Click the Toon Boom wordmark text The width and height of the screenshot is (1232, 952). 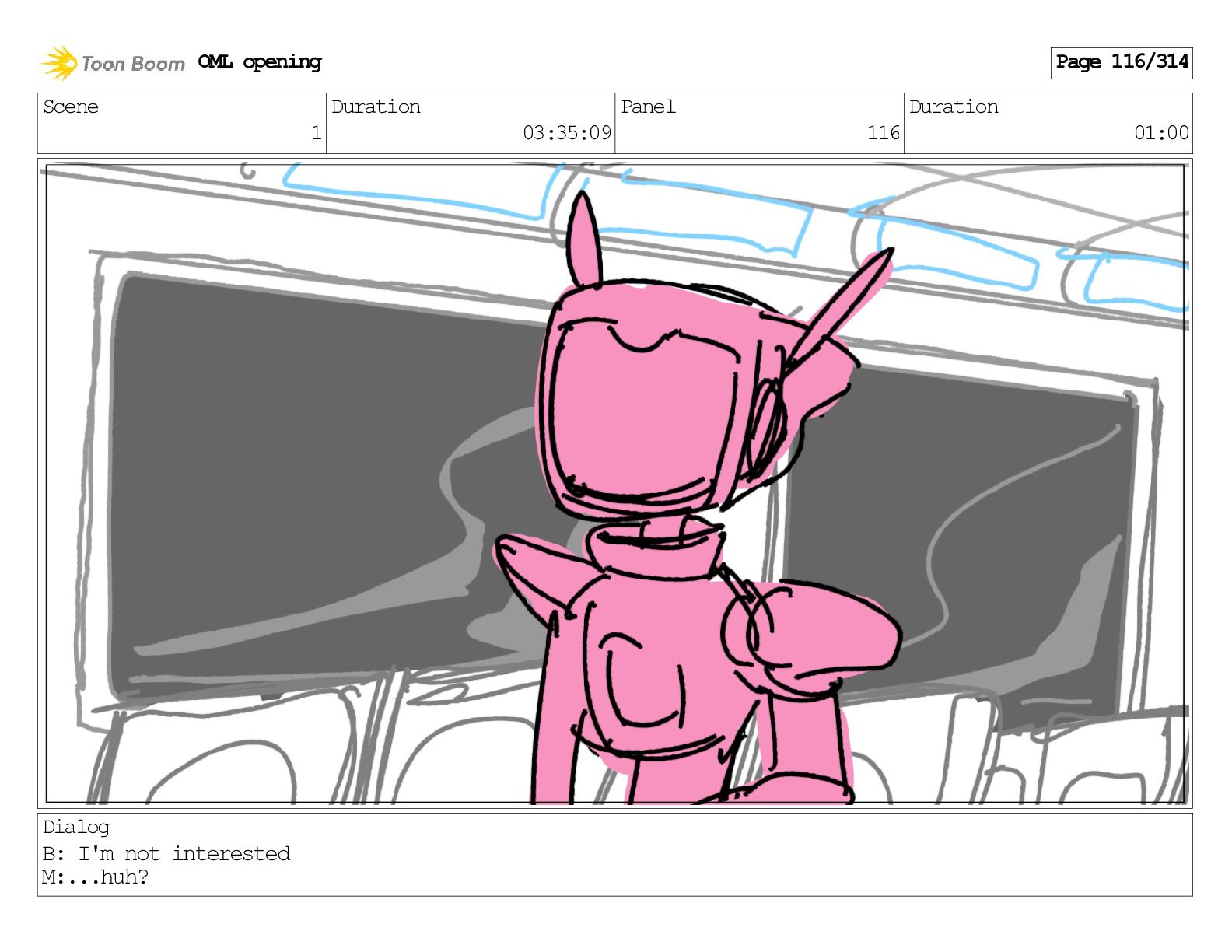pos(133,64)
